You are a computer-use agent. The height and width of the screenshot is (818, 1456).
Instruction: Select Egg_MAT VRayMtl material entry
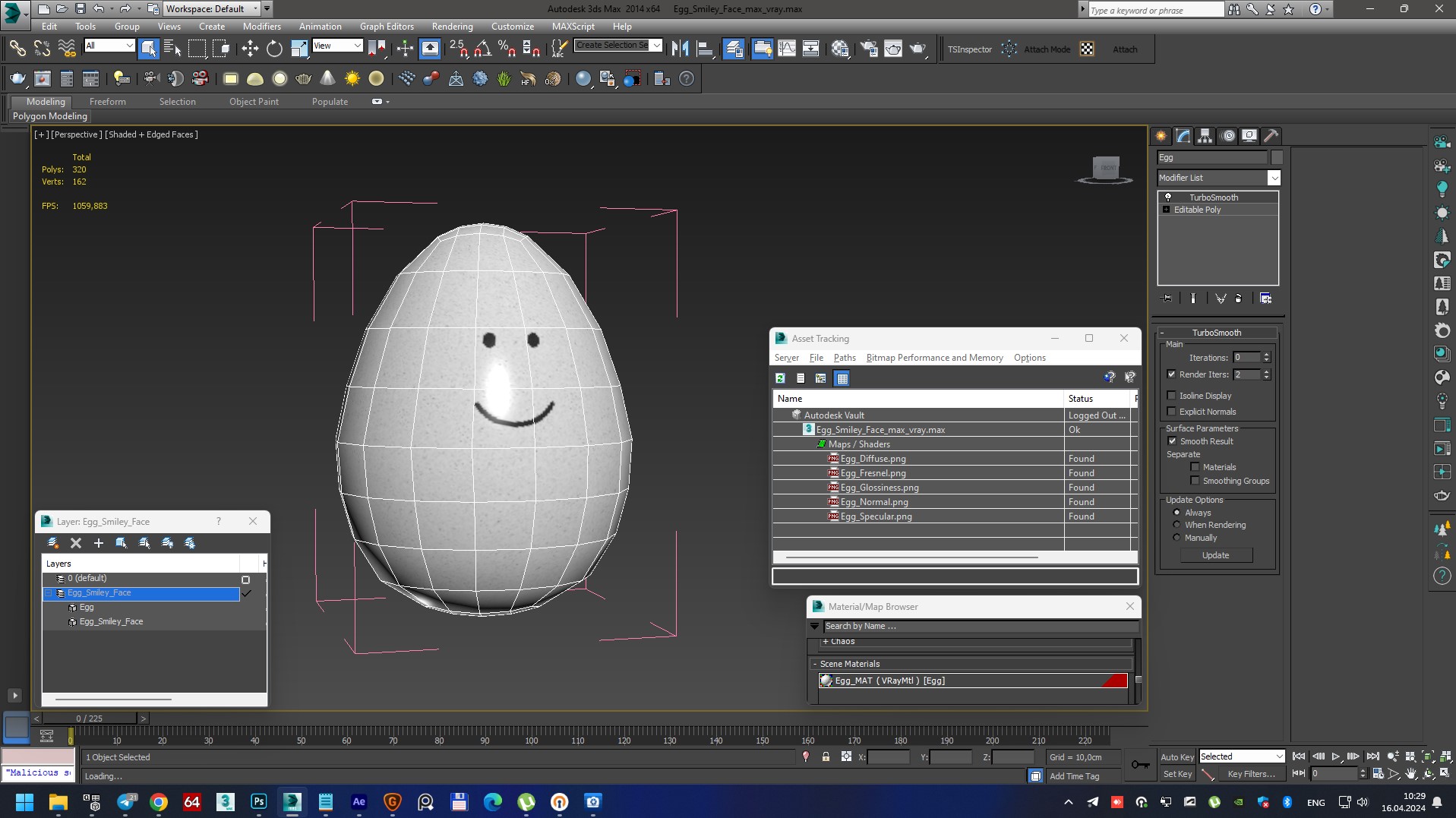(x=973, y=681)
